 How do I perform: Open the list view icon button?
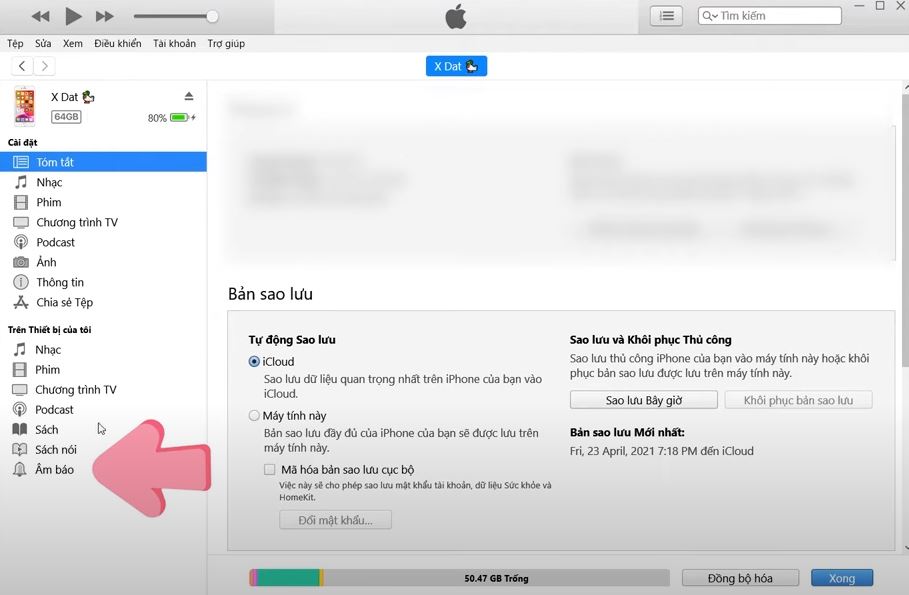pyautogui.click(x=667, y=16)
